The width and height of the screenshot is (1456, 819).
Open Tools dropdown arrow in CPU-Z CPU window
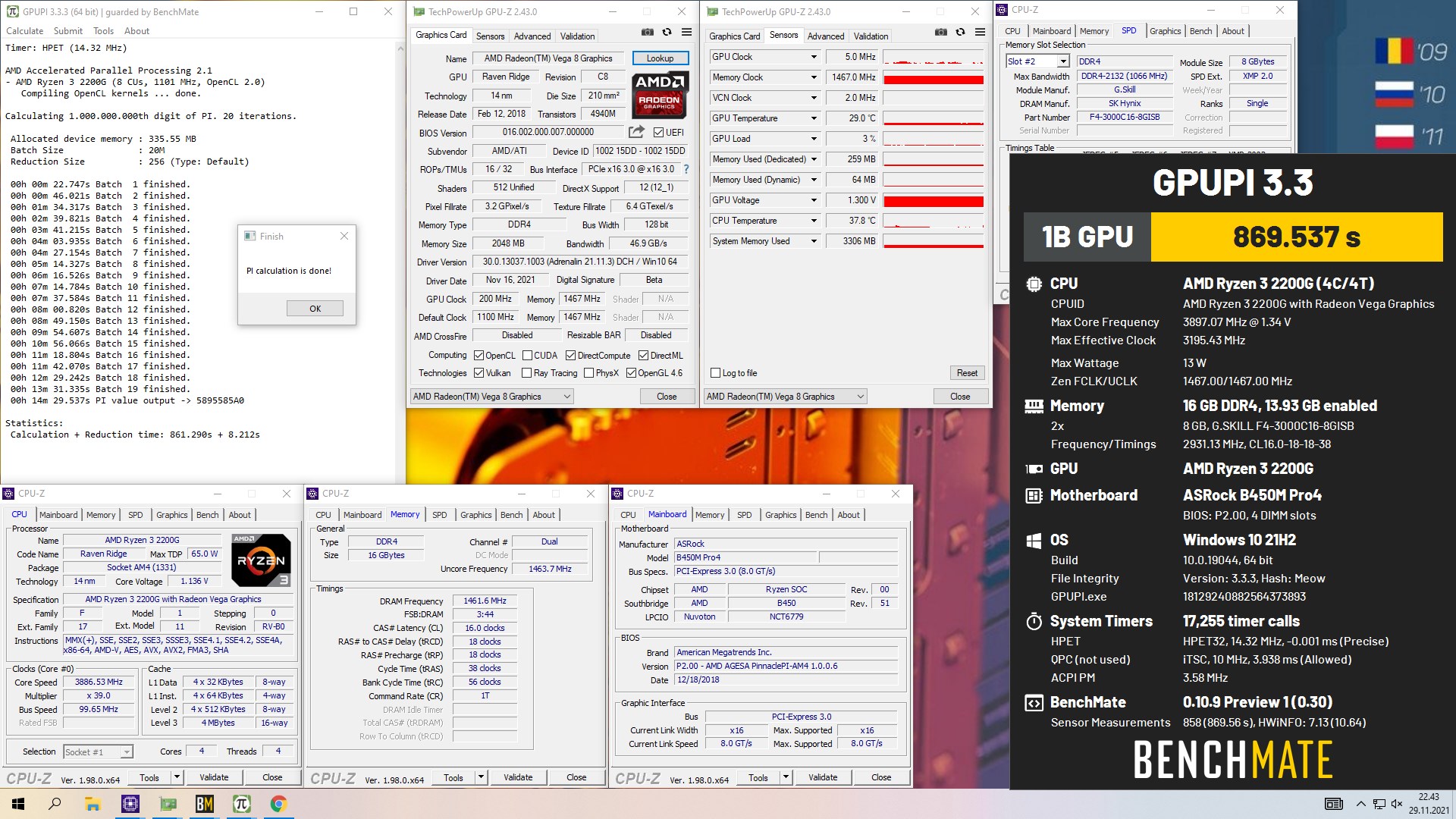(177, 777)
